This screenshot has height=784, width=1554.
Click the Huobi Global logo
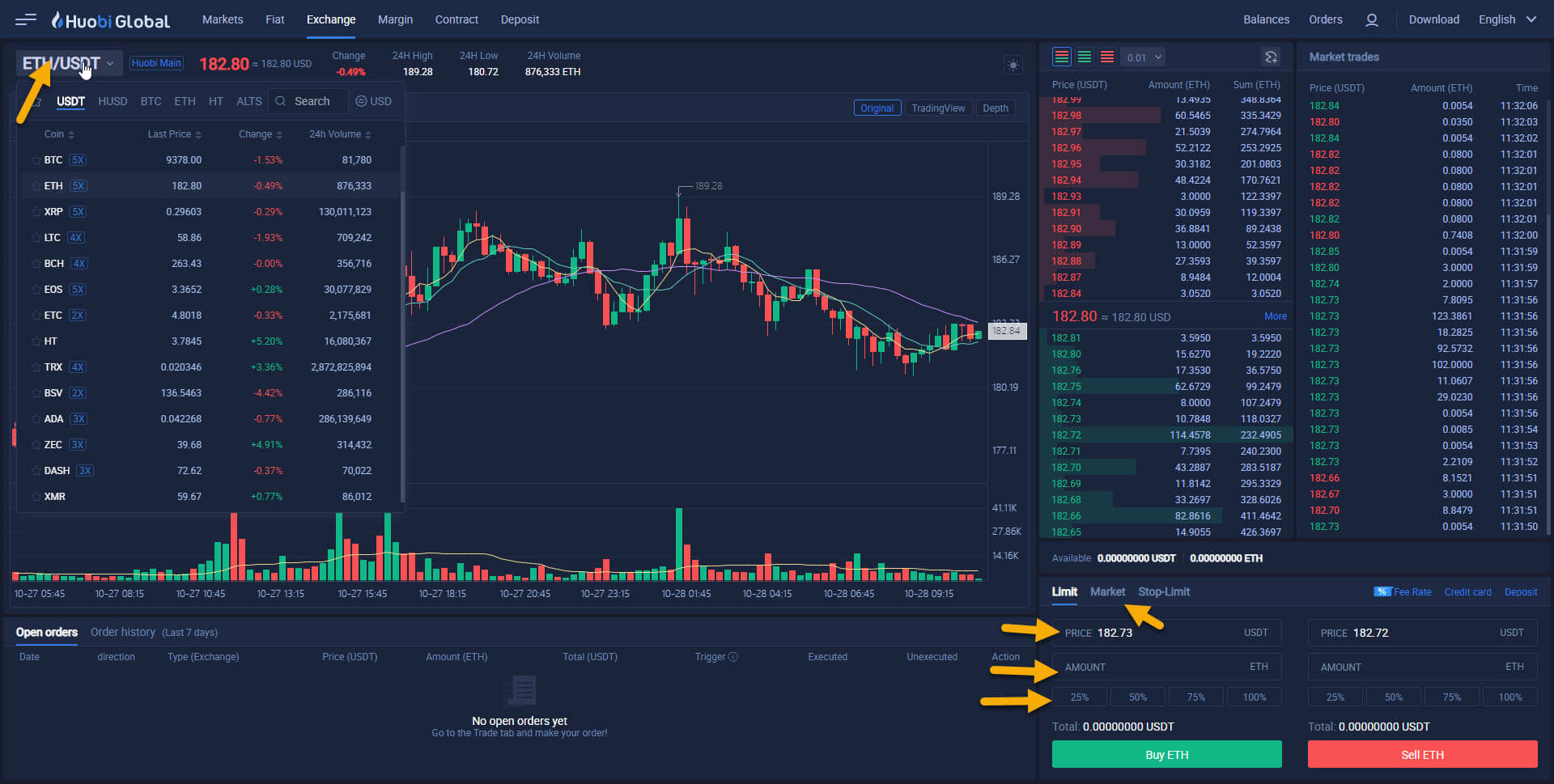[x=111, y=20]
